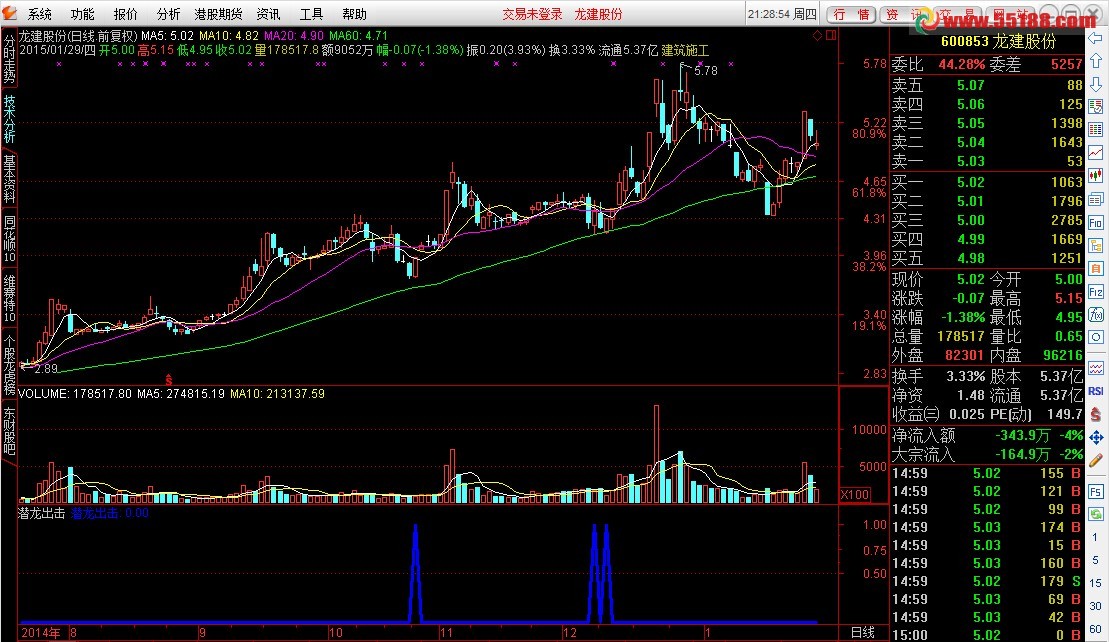This screenshot has width=1109, height=642.
Task: Switch to the intraday line chart icon
Action: point(1096,153)
